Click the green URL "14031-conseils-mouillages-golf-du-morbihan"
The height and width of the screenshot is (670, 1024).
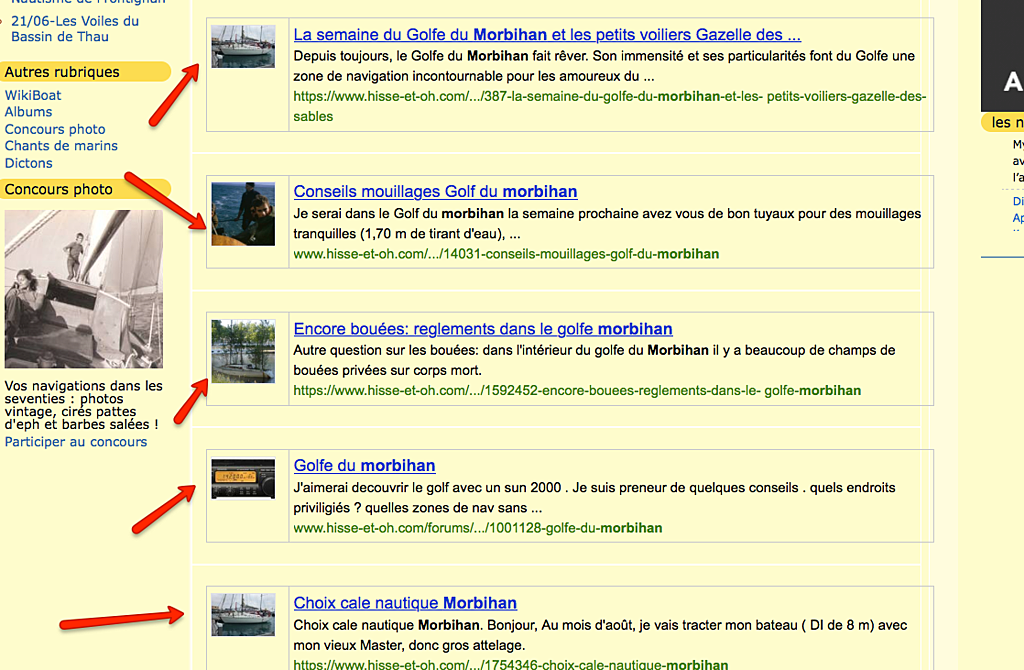coord(506,254)
